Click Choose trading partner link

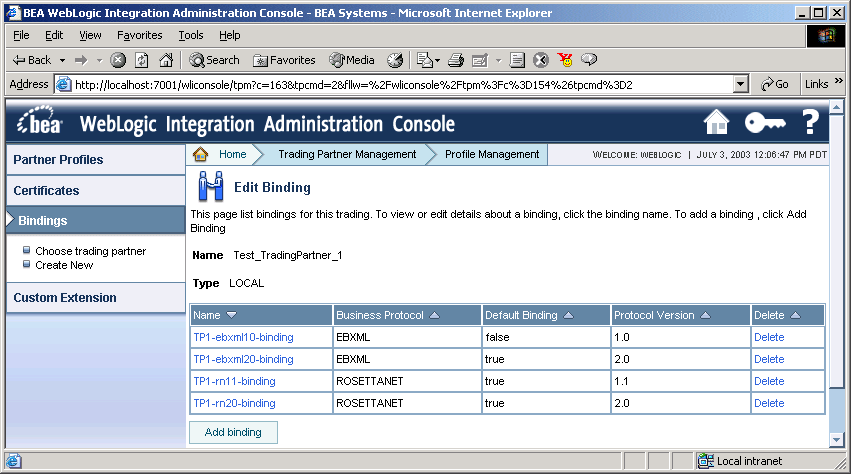91,251
